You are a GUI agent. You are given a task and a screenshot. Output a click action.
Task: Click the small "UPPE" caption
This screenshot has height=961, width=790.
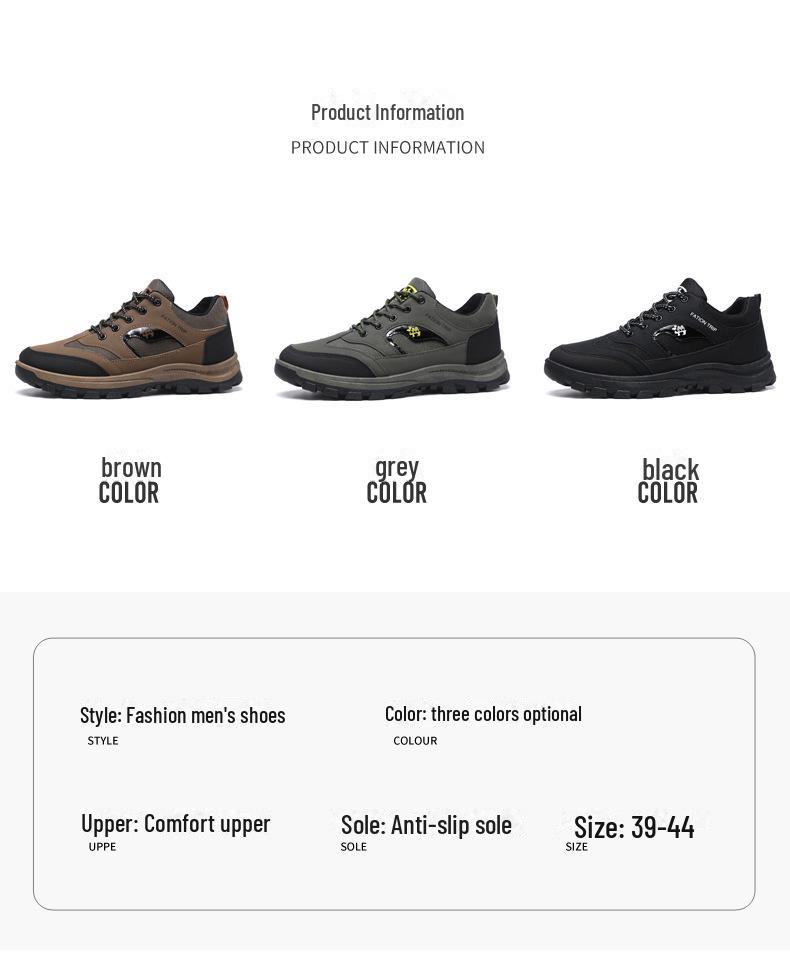[x=102, y=847]
